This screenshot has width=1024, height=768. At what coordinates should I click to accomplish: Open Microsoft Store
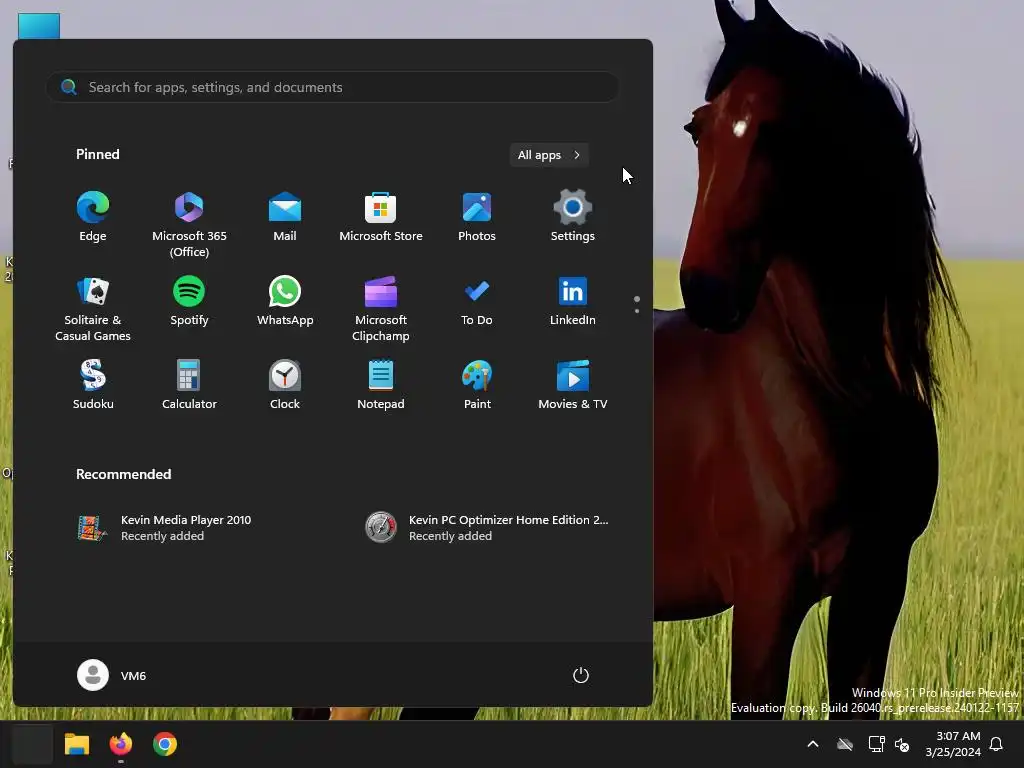(x=381, y=217)
